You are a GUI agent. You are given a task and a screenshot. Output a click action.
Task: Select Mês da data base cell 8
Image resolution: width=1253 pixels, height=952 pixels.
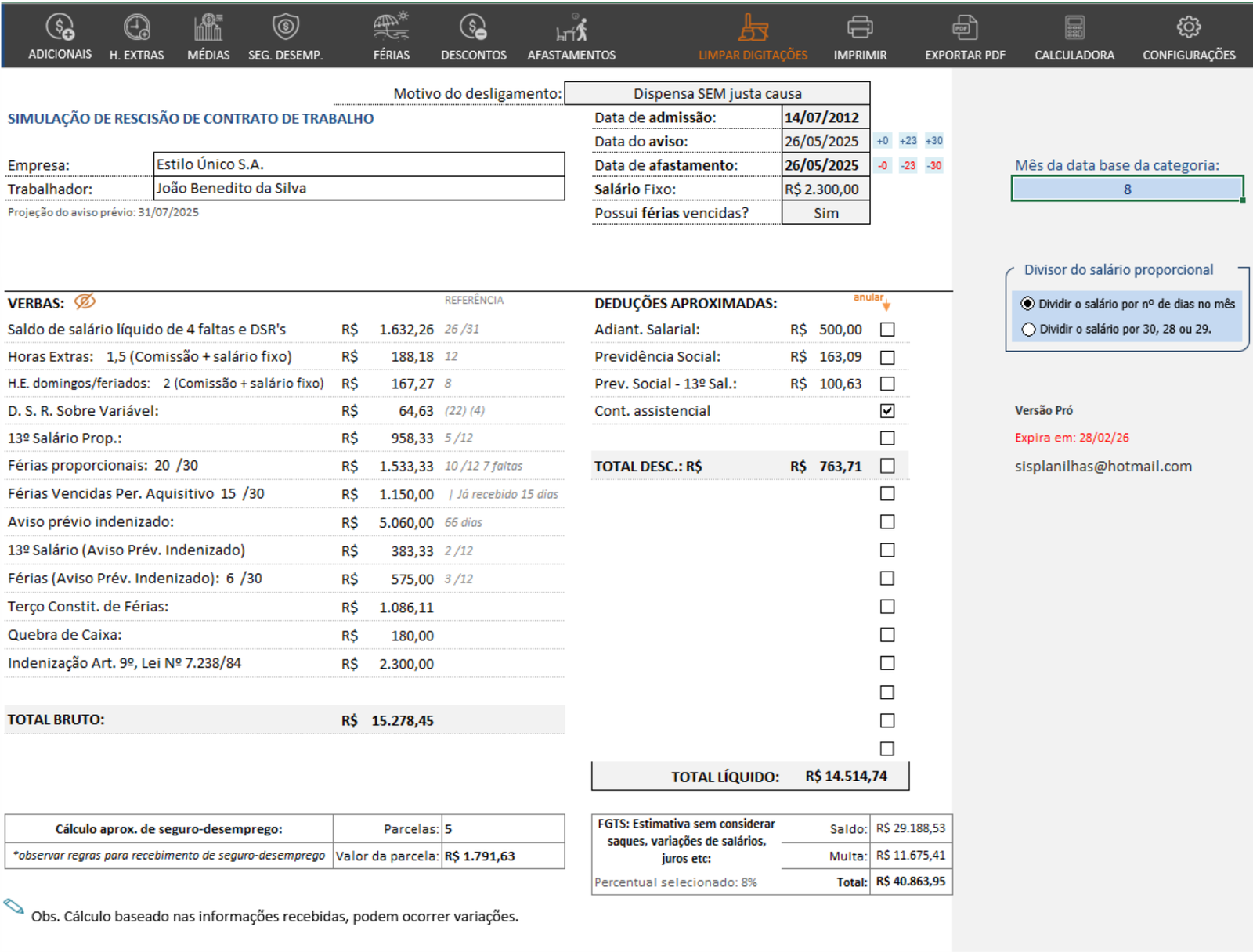point(1127,189)
